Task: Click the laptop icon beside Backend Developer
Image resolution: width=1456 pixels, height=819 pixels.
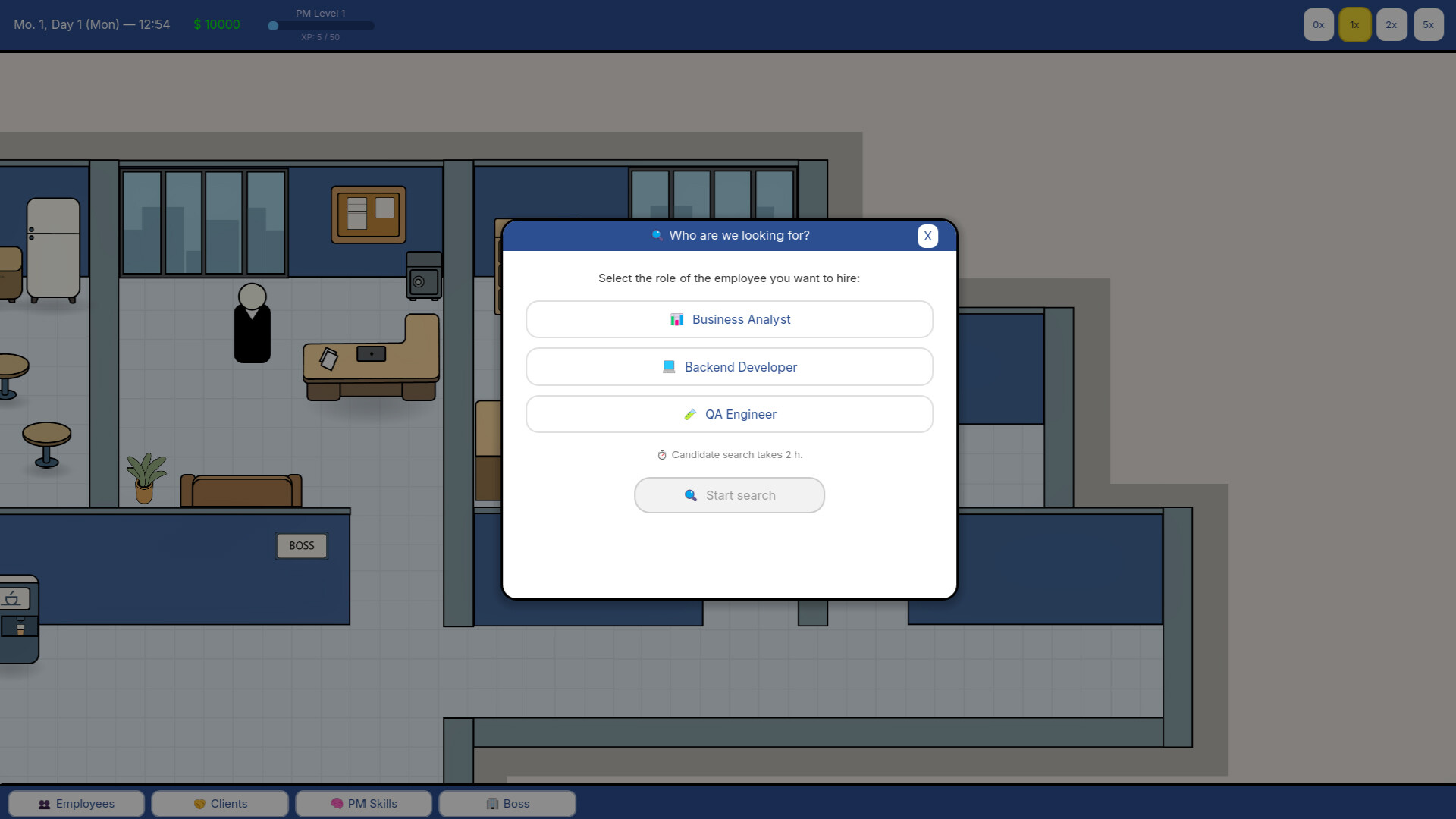Action: click(669, 366)
